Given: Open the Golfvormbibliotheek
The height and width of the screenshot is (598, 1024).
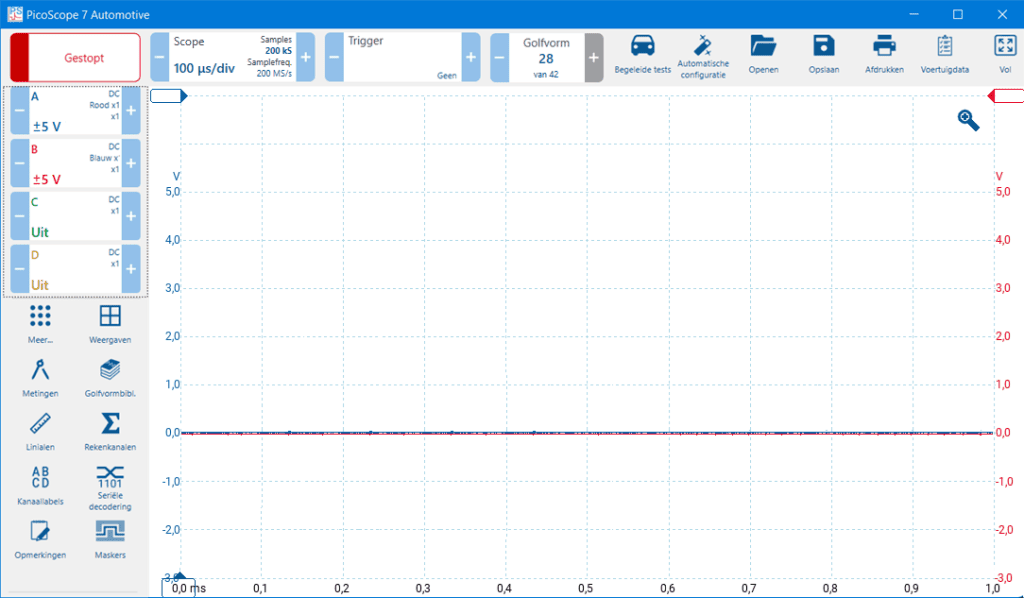Looking at the screenshot, I should [x=109, y=378].
